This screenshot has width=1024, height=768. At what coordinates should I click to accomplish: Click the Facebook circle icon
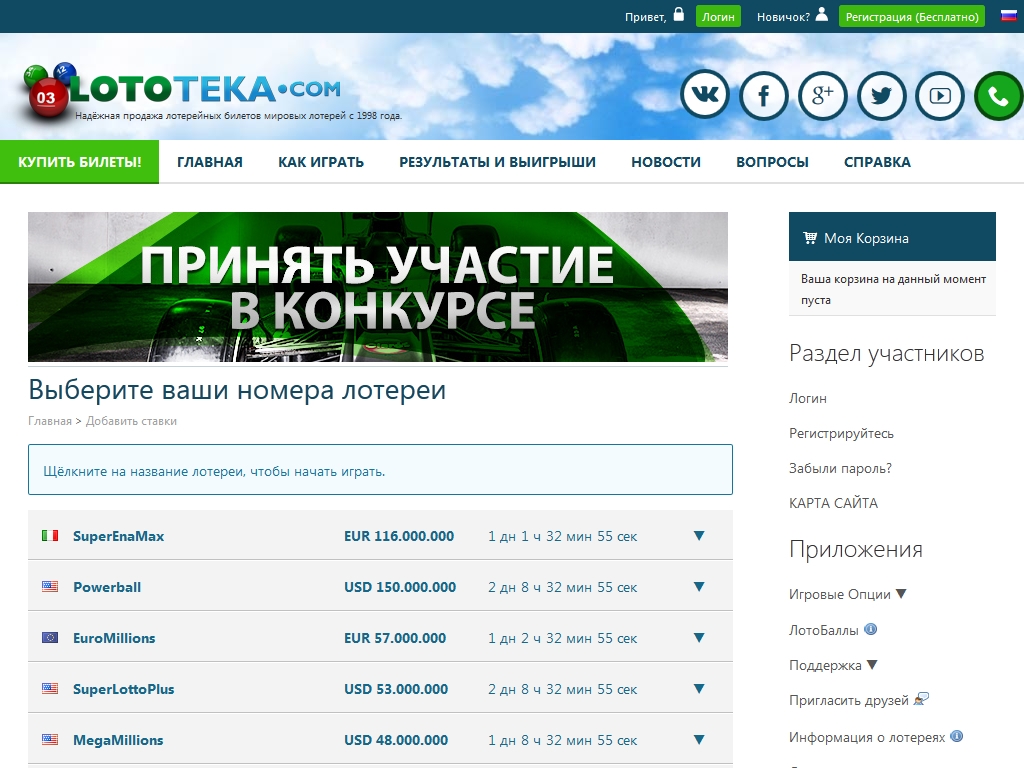click(764, 96)
